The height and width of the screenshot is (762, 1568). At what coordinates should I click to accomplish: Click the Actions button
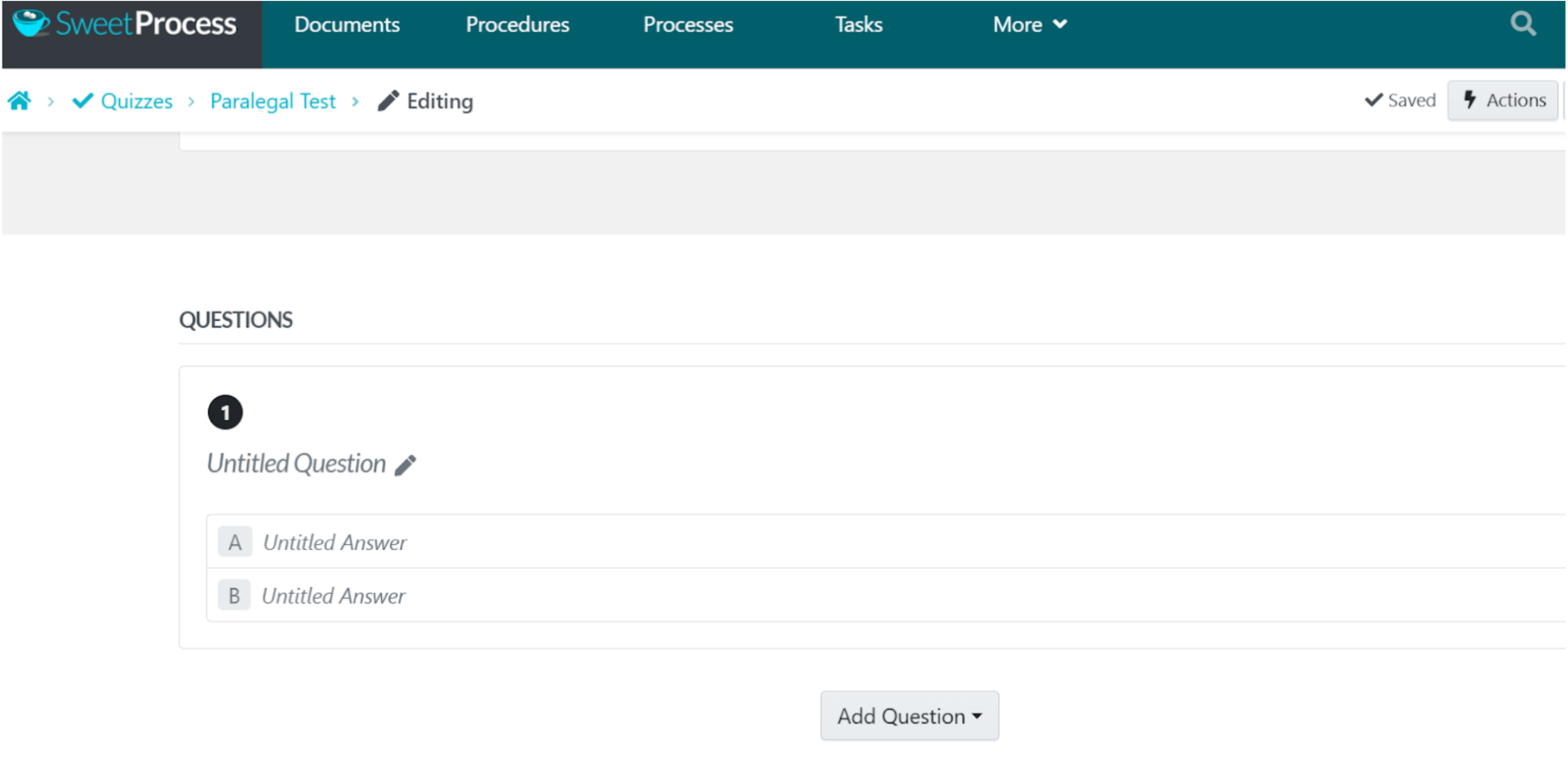(1503, 100)
